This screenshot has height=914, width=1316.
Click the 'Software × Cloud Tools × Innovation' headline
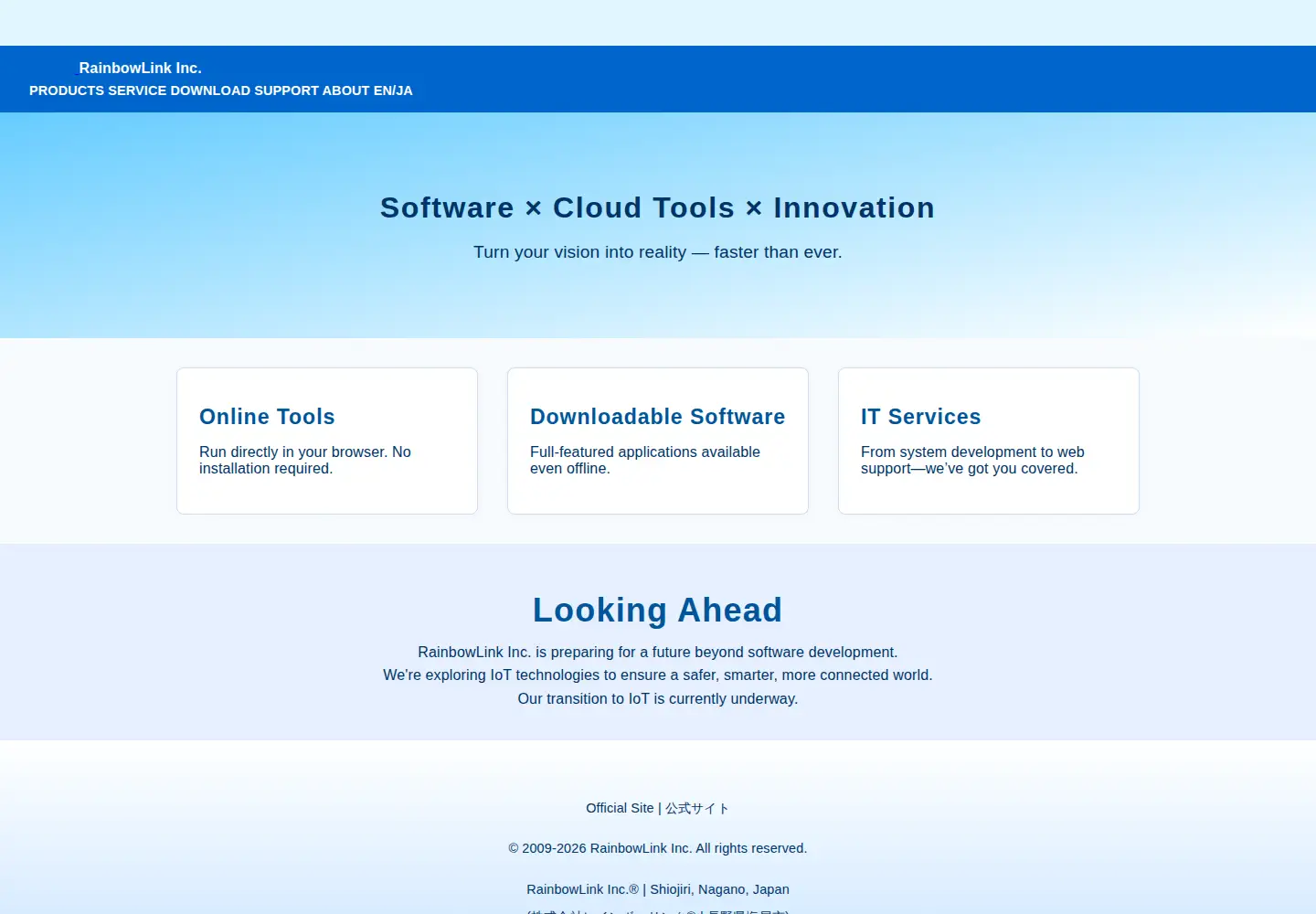[x=658, y=207]
